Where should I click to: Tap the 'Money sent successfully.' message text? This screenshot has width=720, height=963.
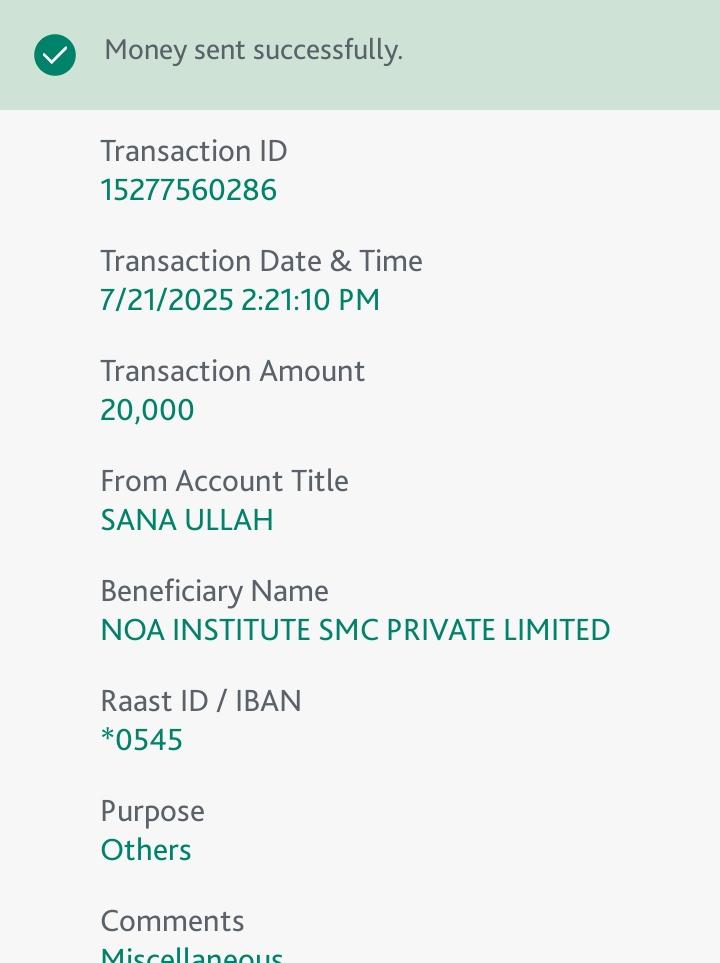253,50
